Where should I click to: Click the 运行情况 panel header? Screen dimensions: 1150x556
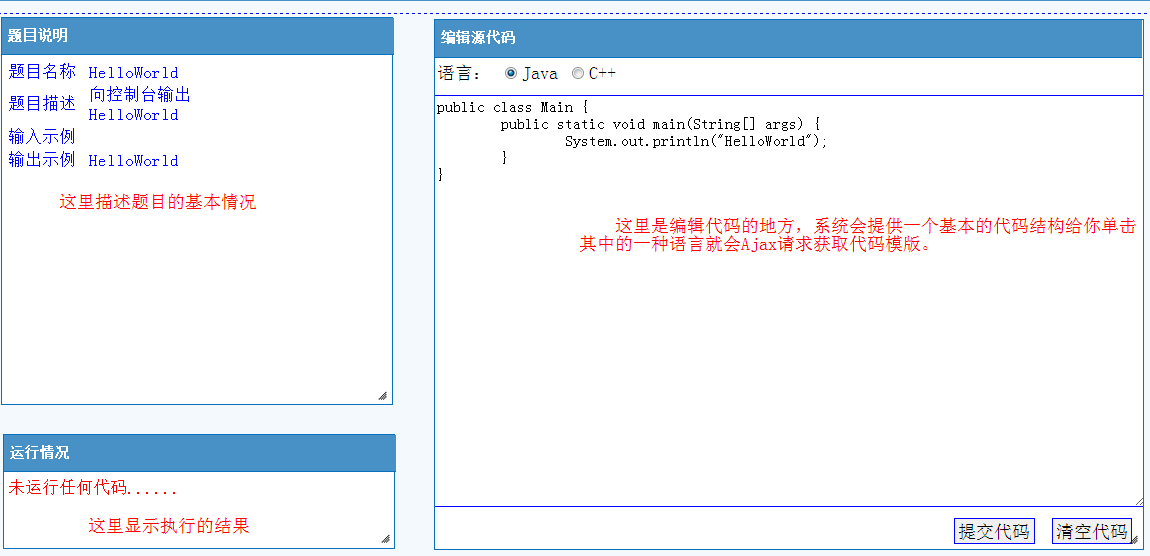point(199,453)
